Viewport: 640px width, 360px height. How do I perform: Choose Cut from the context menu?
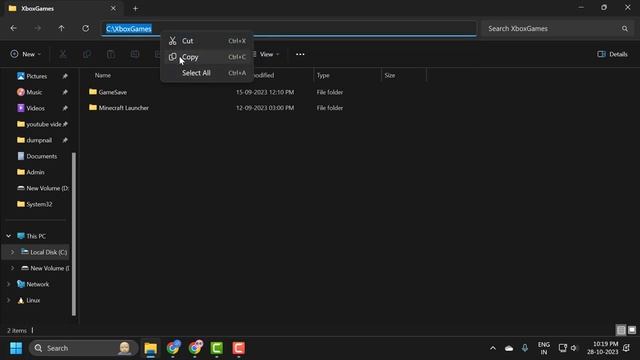[x=207, y=41]
